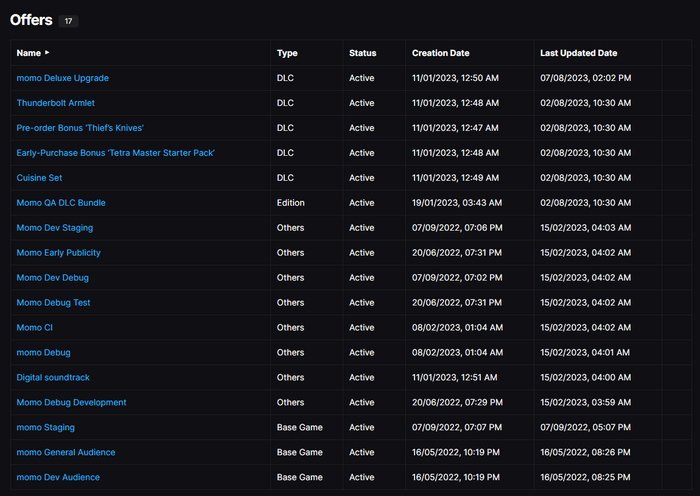This screenshot has height=496, width=700.
Task: Select the 'momo Dev Audience' offer
Action: pyautogui.click(x=58, y=478)
